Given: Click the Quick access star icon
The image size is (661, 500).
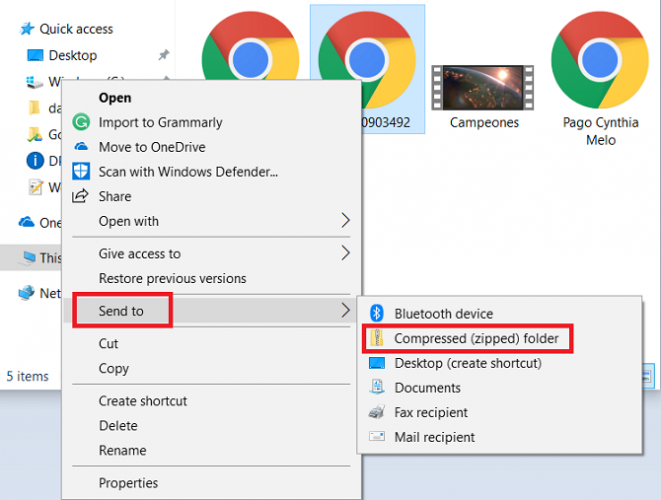Looking at the screenshot, I should [x=27, y=29].
